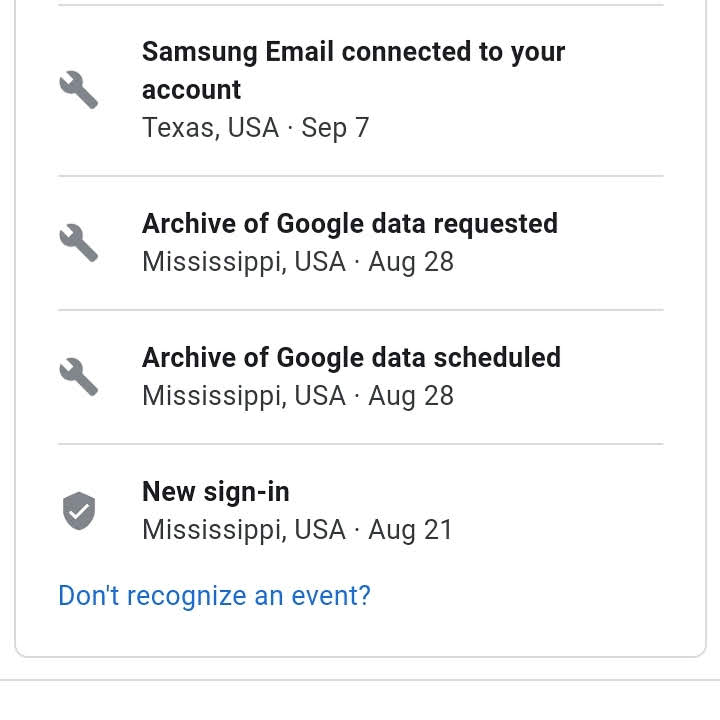
Task: Click Aug 28 under Archive data scheduled
Action: tap(411, 396)
